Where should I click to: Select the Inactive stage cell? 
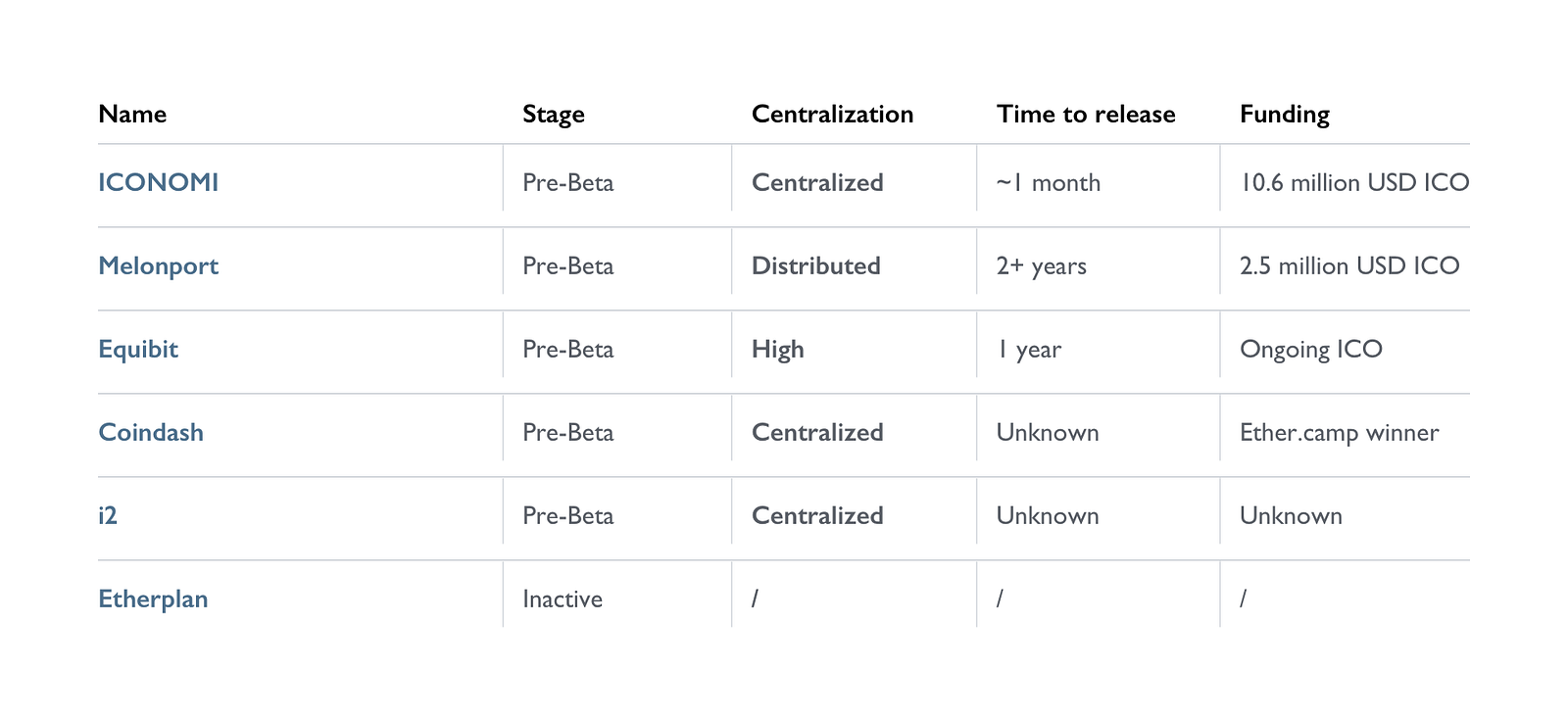562,598
